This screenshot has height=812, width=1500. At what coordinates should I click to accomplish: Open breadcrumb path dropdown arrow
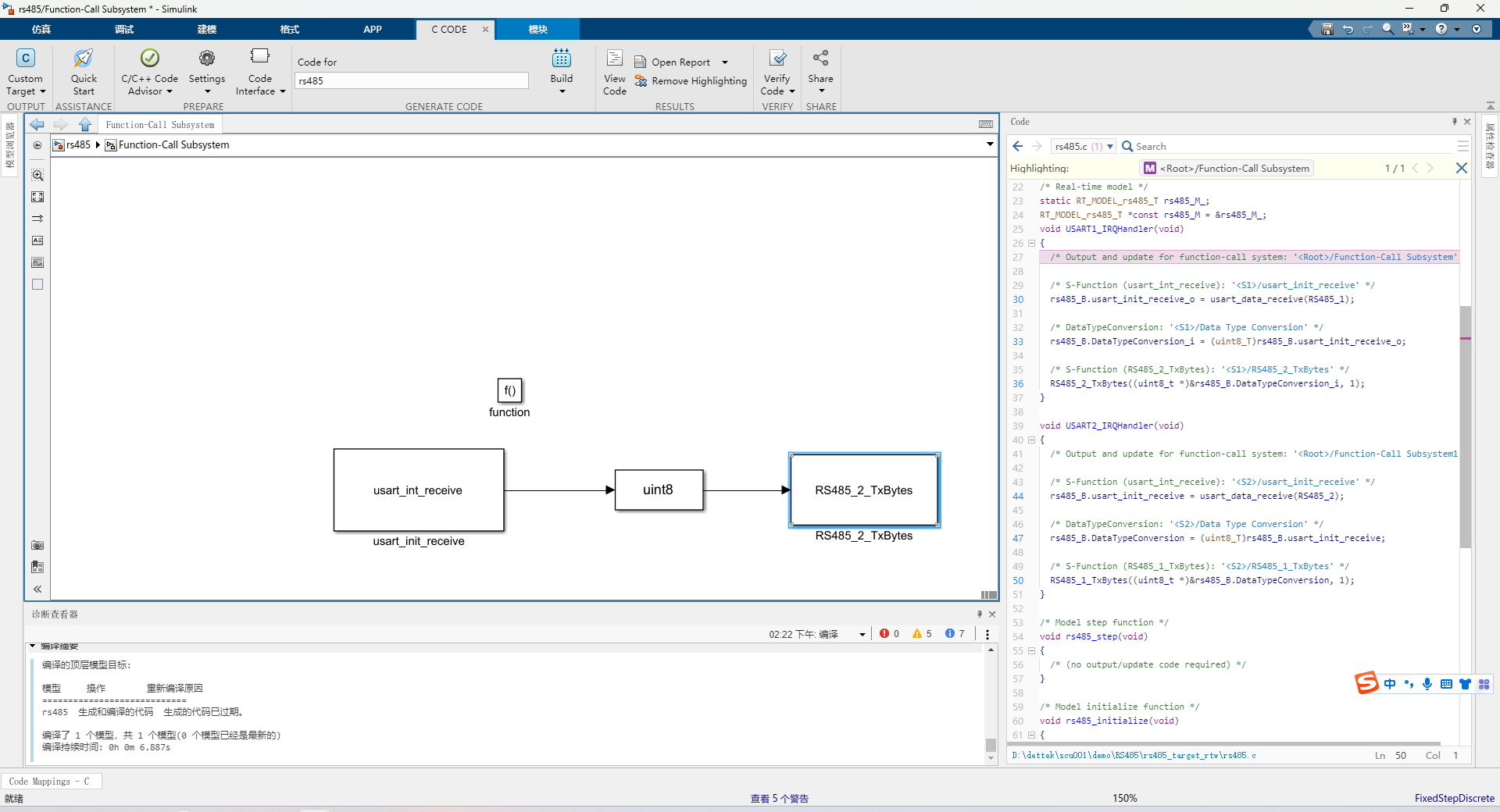click(x=990, y=144)
